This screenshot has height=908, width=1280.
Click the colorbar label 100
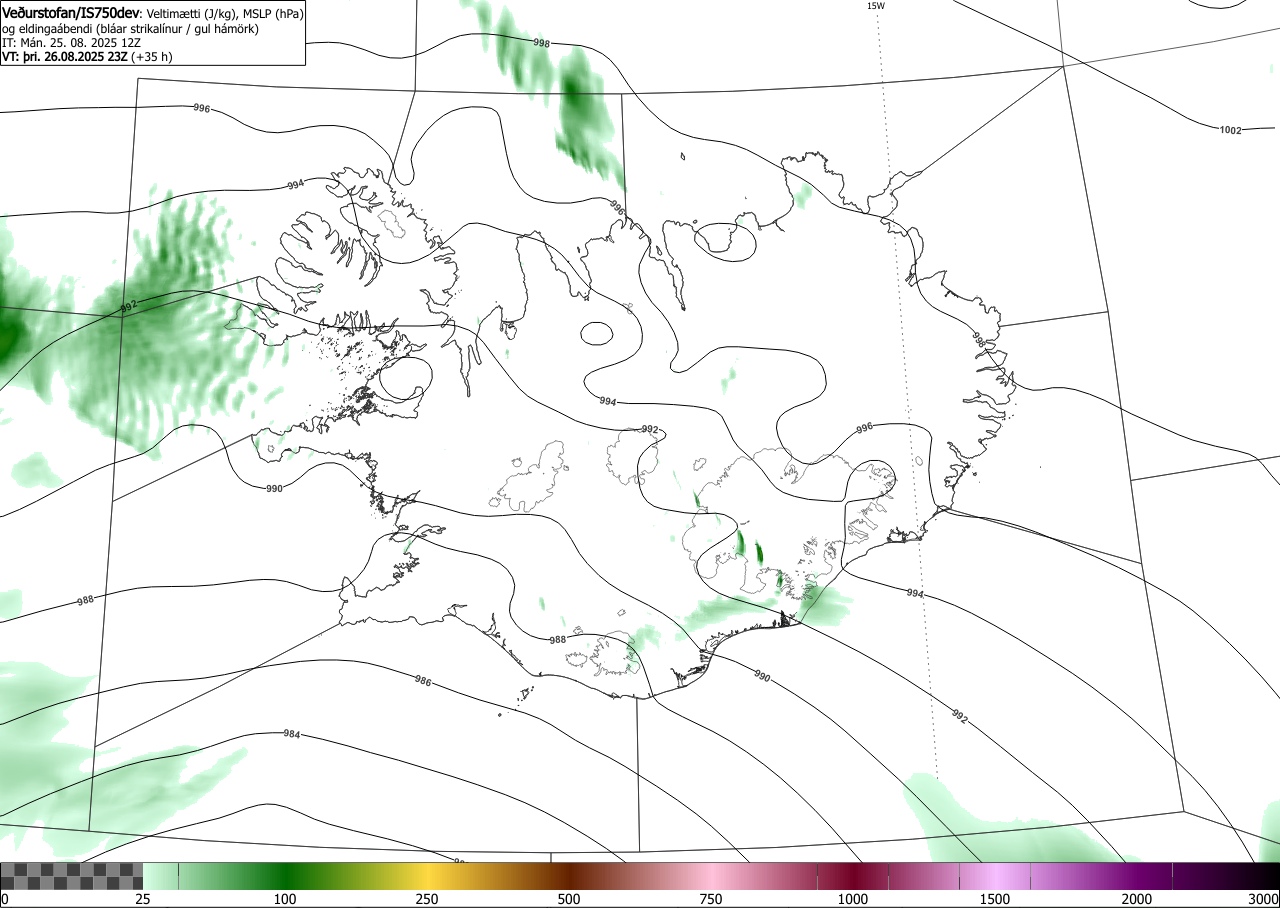click(x=285, y=899)
